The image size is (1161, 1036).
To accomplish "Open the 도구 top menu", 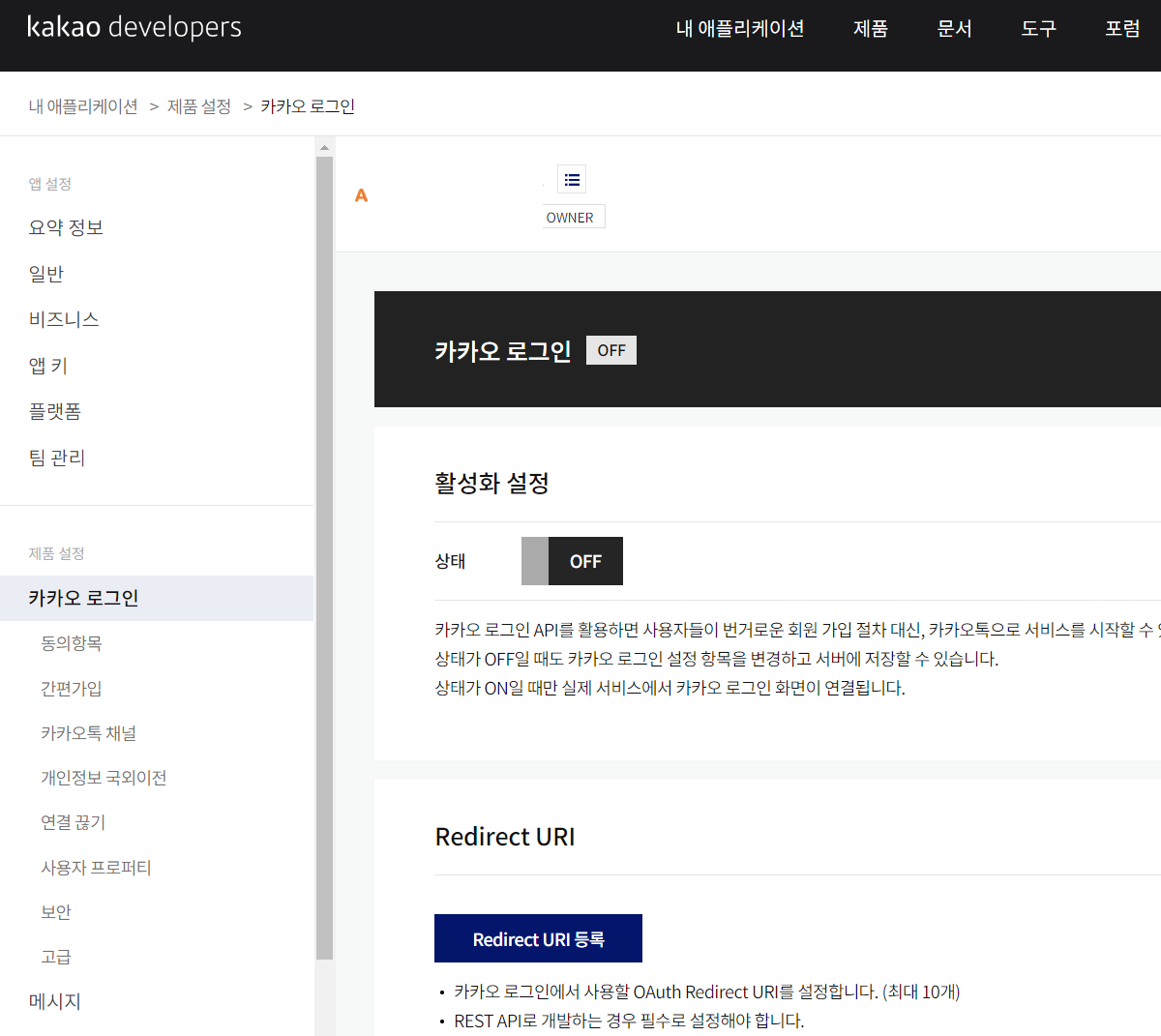I will point(1039,29).
